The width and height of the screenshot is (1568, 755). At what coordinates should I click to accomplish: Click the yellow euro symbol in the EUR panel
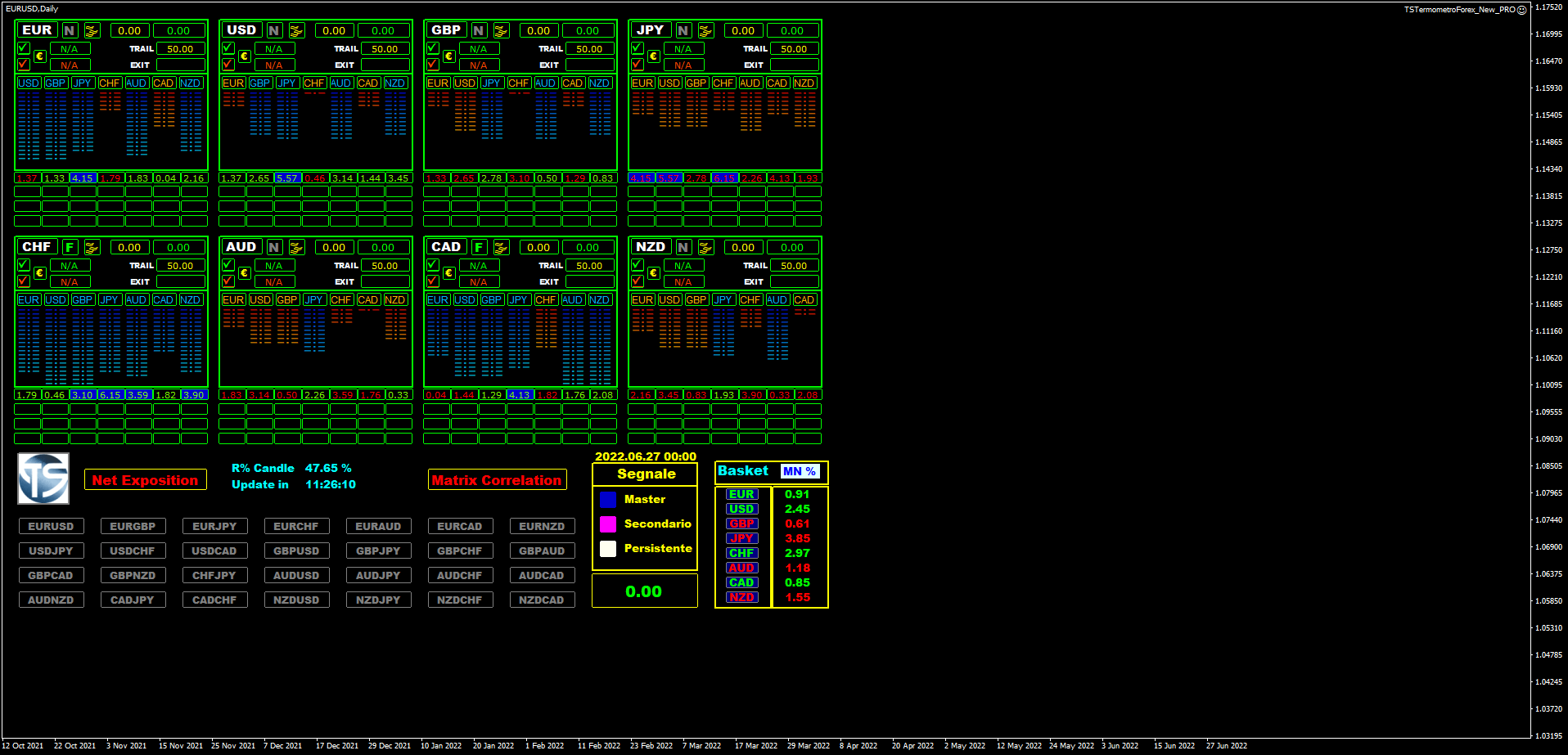coord(39,56)
